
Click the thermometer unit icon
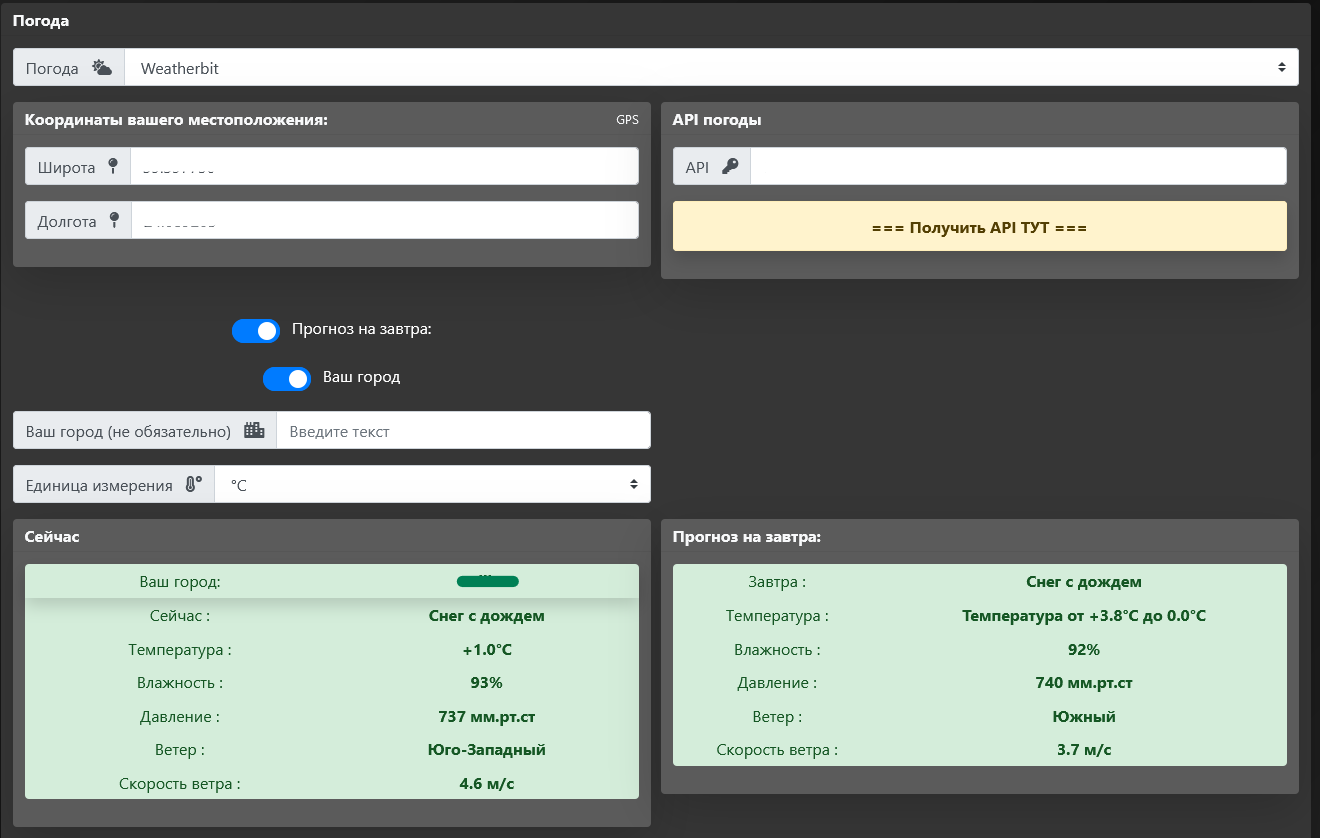point(193,484)
